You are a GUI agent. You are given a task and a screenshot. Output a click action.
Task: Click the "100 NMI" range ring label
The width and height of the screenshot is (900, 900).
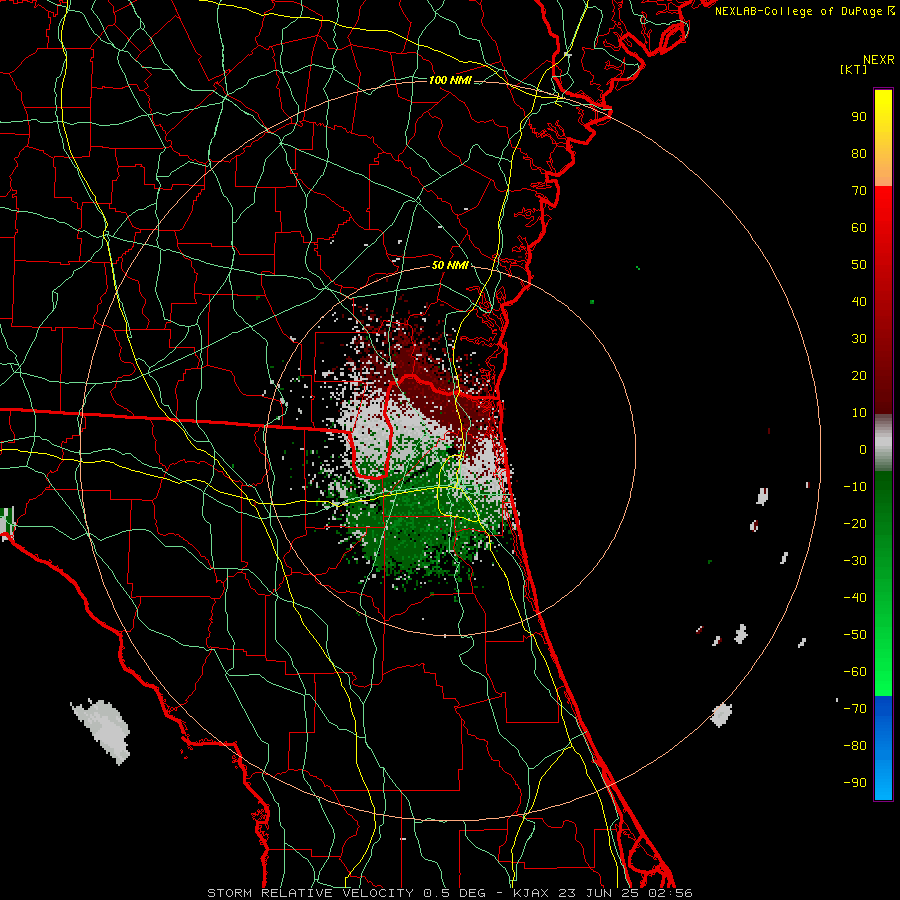click(x=450, y=80)
